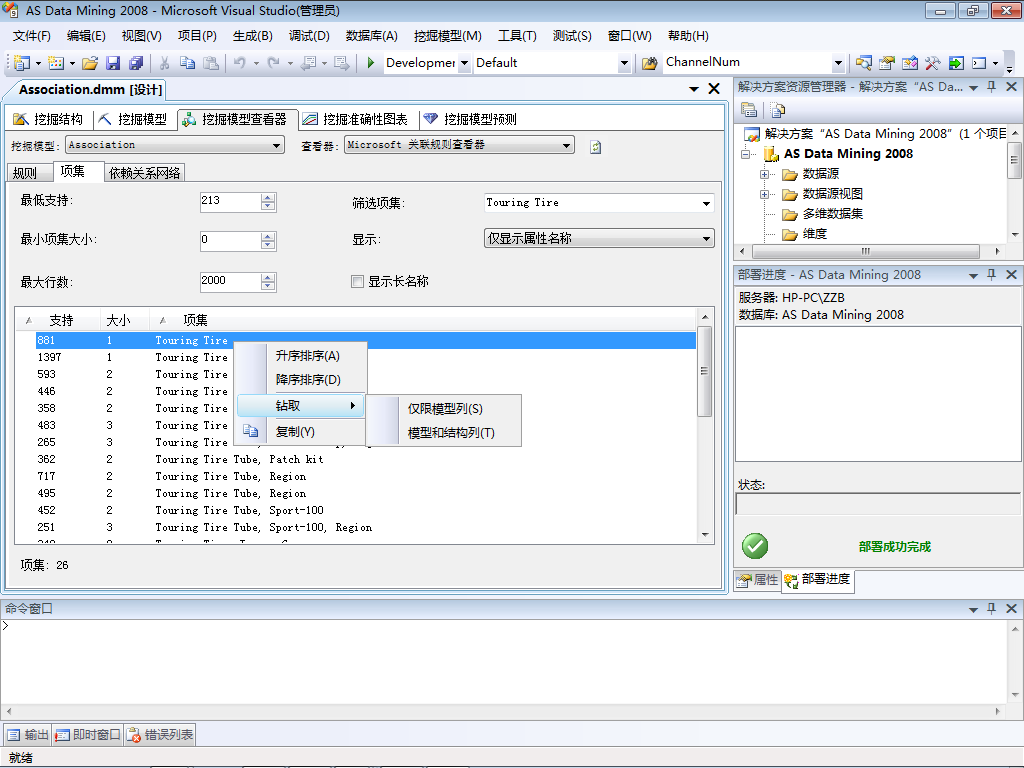Click the refresh viewer icon next to the viewer dropdown
Screen dimensions: 1024x768
coord(595,147)
